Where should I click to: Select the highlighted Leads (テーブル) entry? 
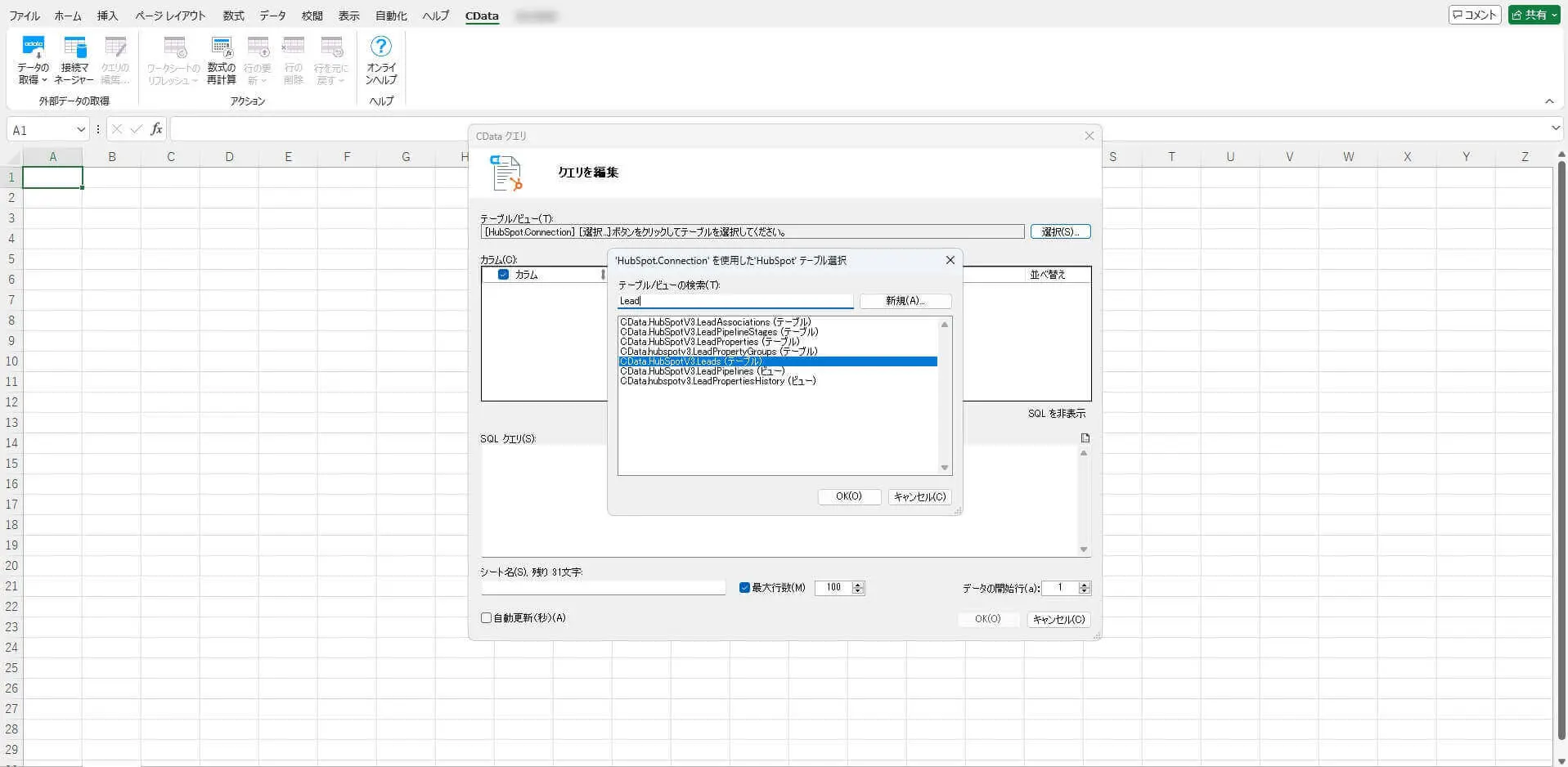[x=778, y=361]
